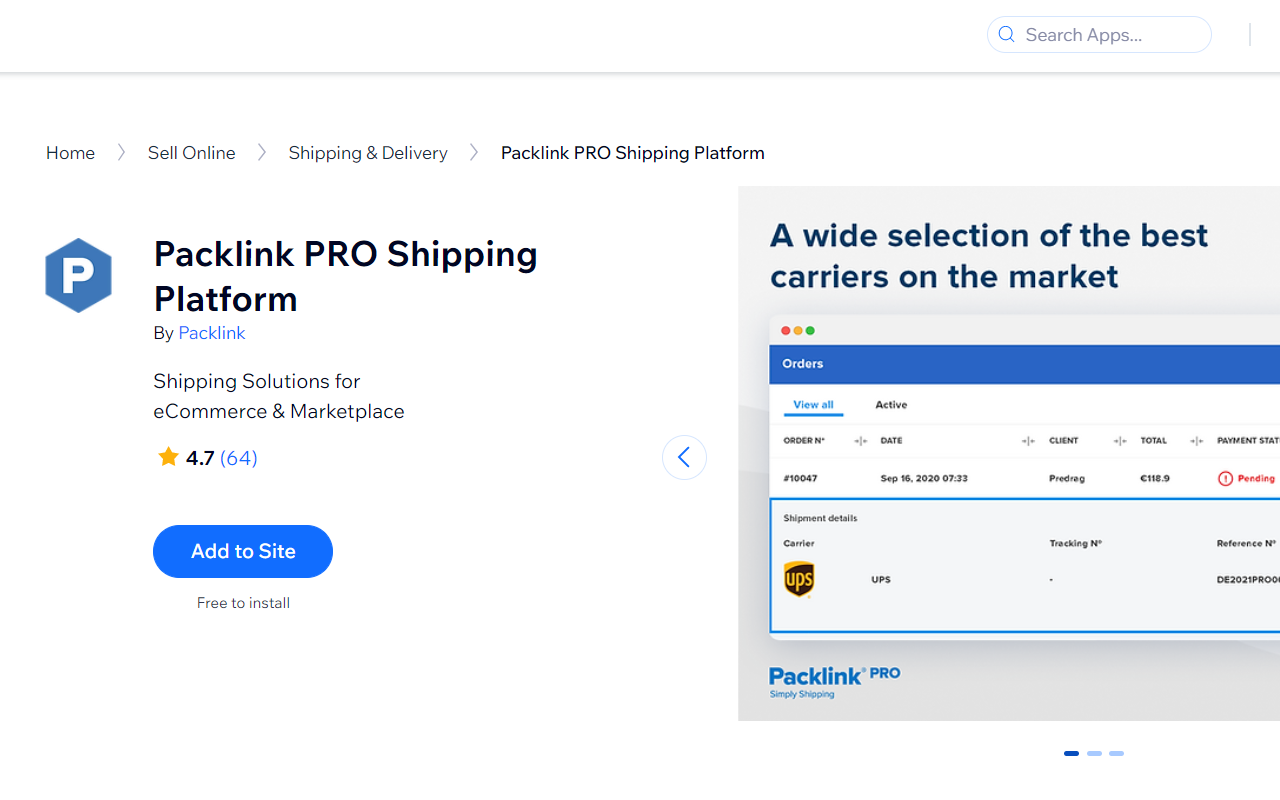1280x800 pixels.
Task: Open the Shipping & Delivery breadcrumb
Action: tap(368, 152)
